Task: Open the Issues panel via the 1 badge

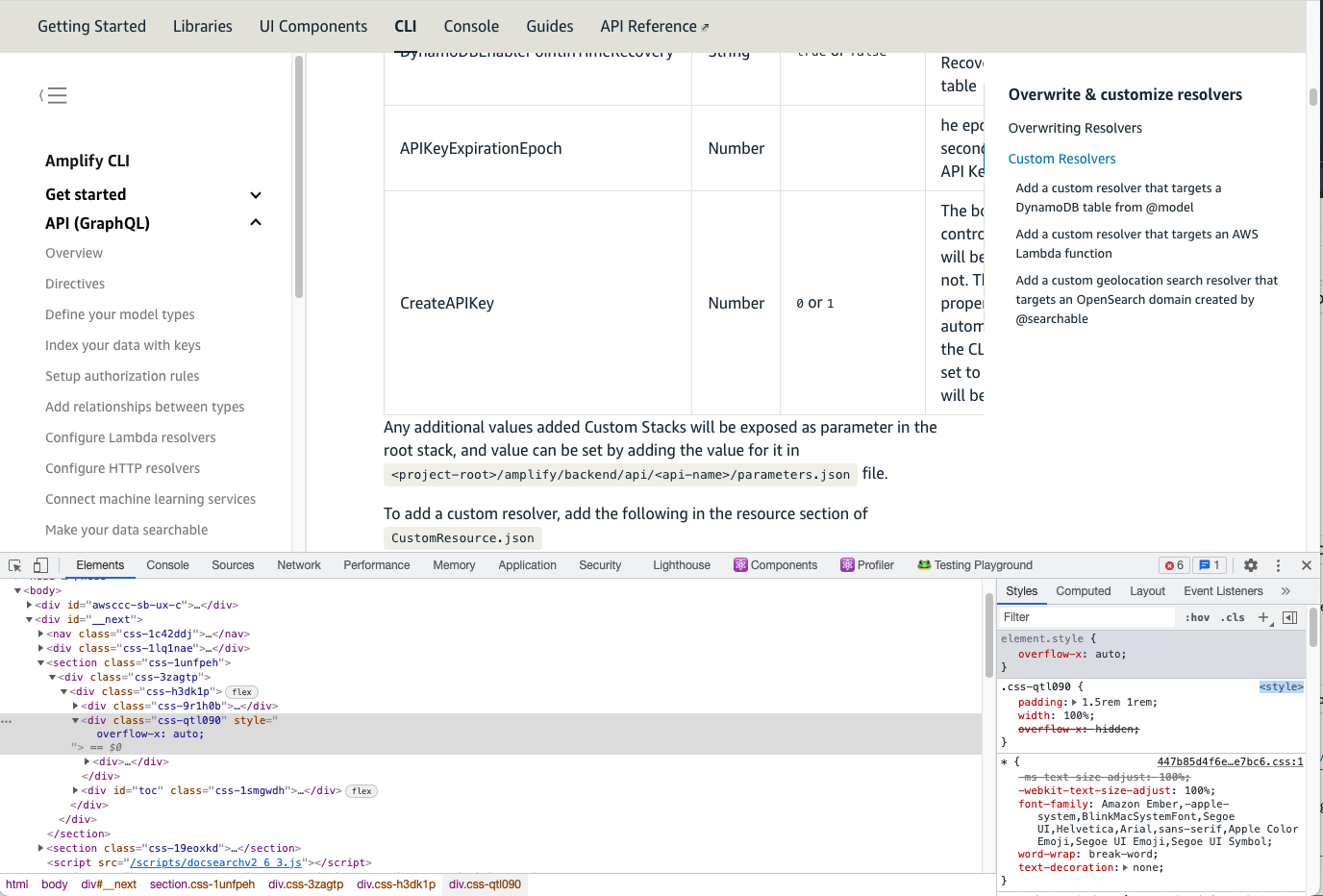Action: (1208, 565)
